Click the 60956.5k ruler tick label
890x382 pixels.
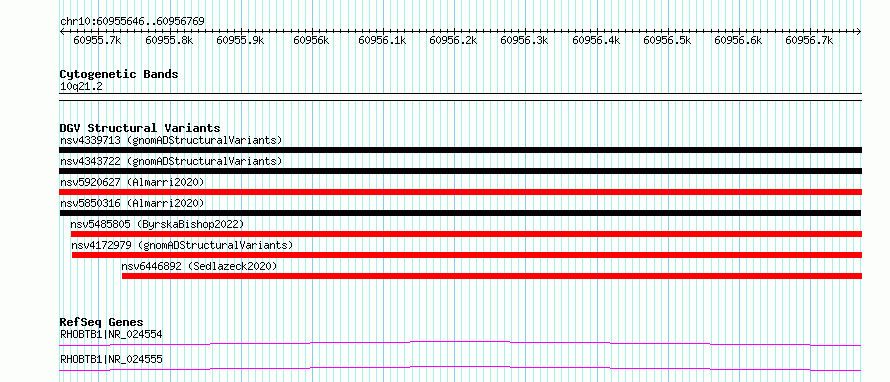[x=667, y=40]
